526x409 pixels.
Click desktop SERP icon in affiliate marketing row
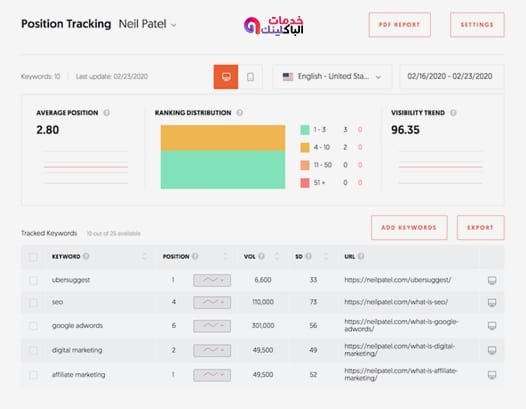(x=492, y=375)
